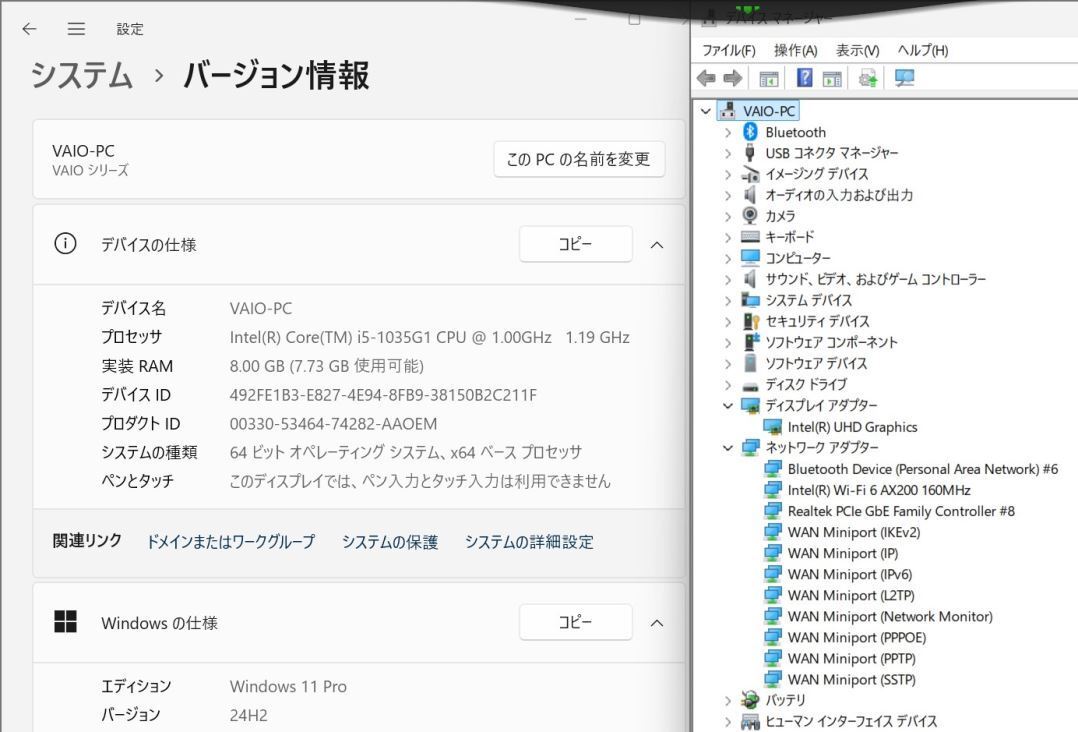Click the update device driver toolbar icon

[868, 78]
